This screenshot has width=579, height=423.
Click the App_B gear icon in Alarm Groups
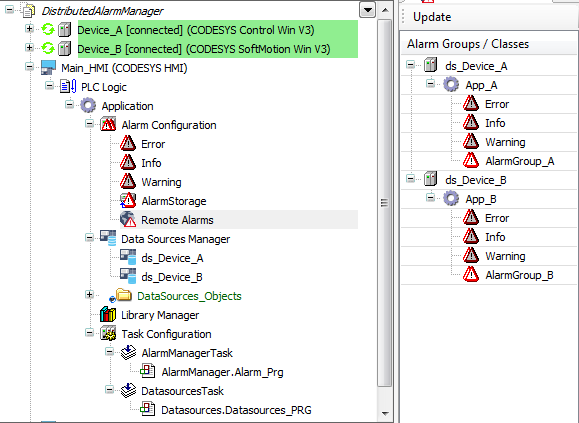coord(451,199)
